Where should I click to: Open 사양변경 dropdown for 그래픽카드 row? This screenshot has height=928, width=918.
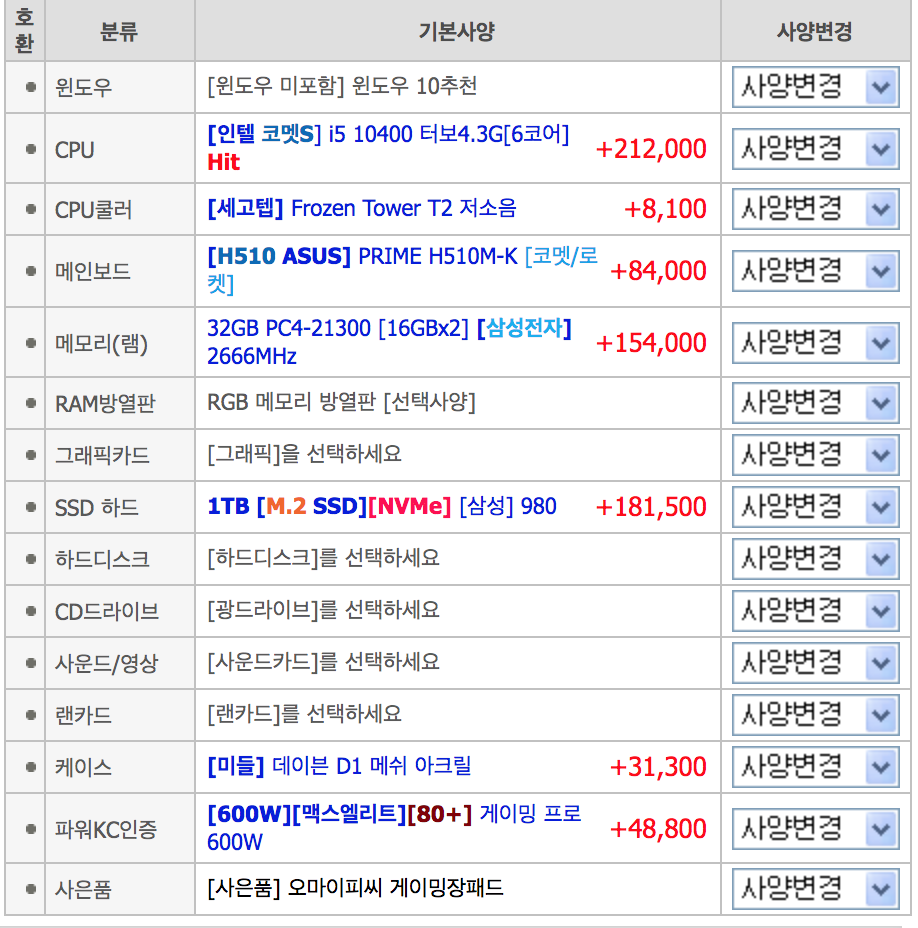coord(816,455)
